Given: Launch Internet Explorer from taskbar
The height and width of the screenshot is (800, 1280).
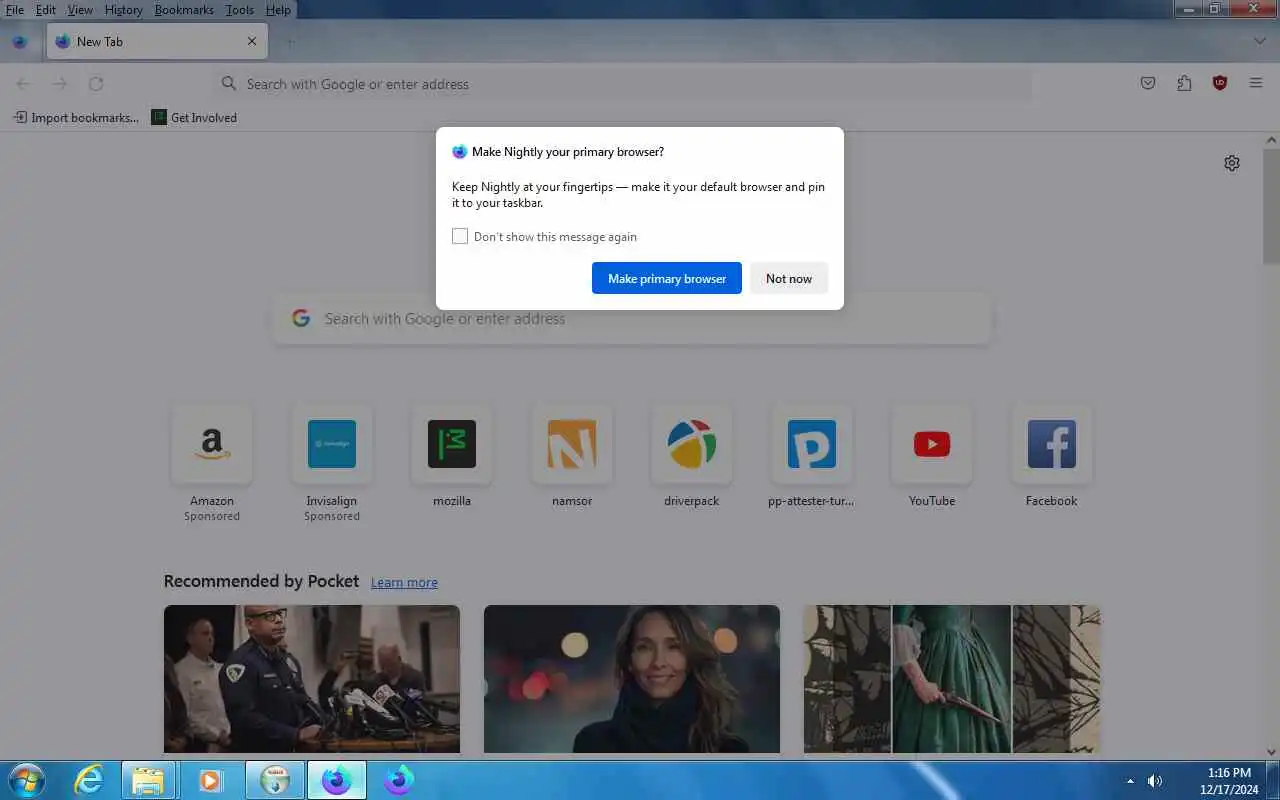Looking at the screenshot, I should point(89,780).
